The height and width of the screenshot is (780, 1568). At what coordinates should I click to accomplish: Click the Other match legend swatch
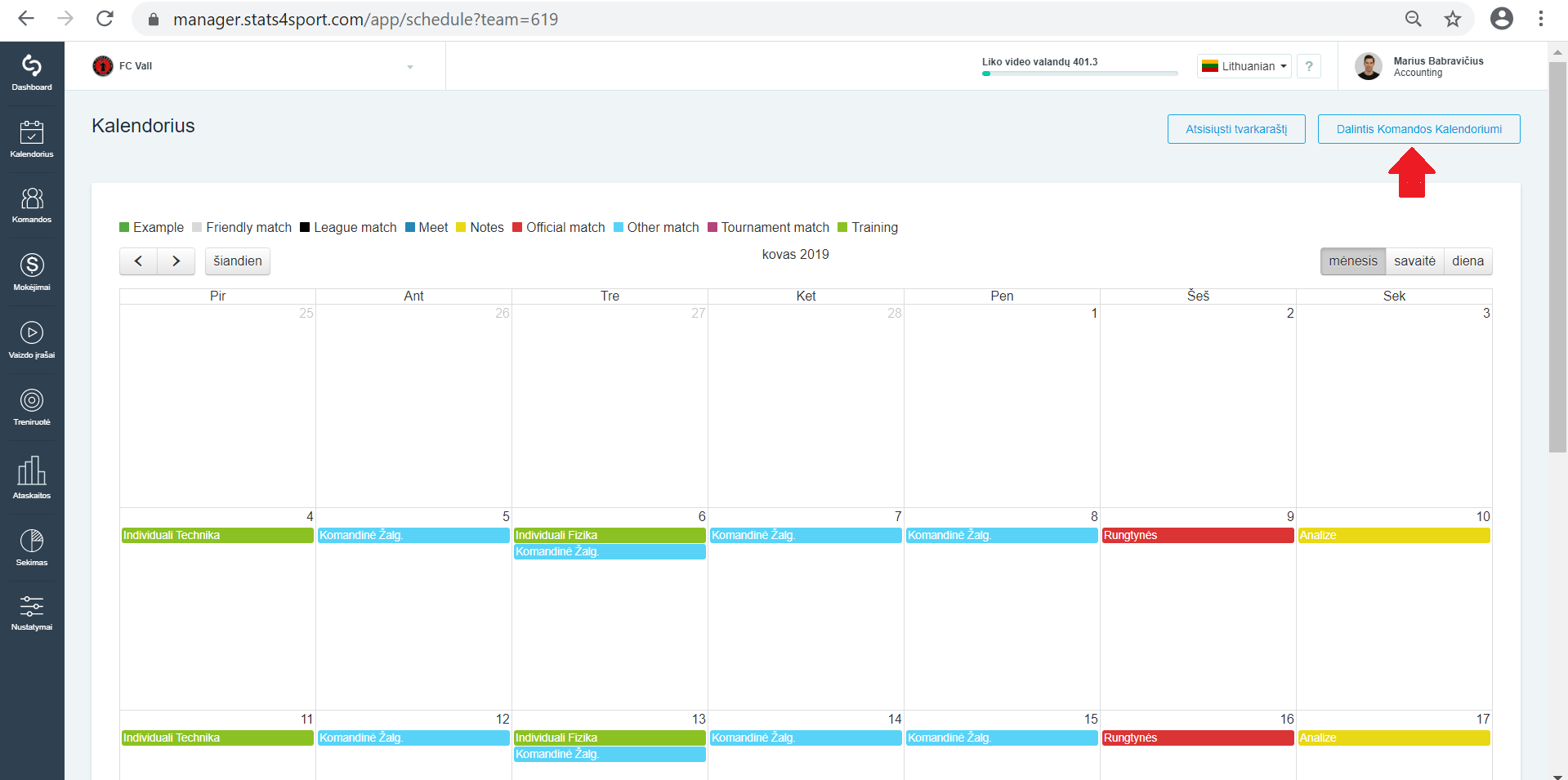(619, 227)
